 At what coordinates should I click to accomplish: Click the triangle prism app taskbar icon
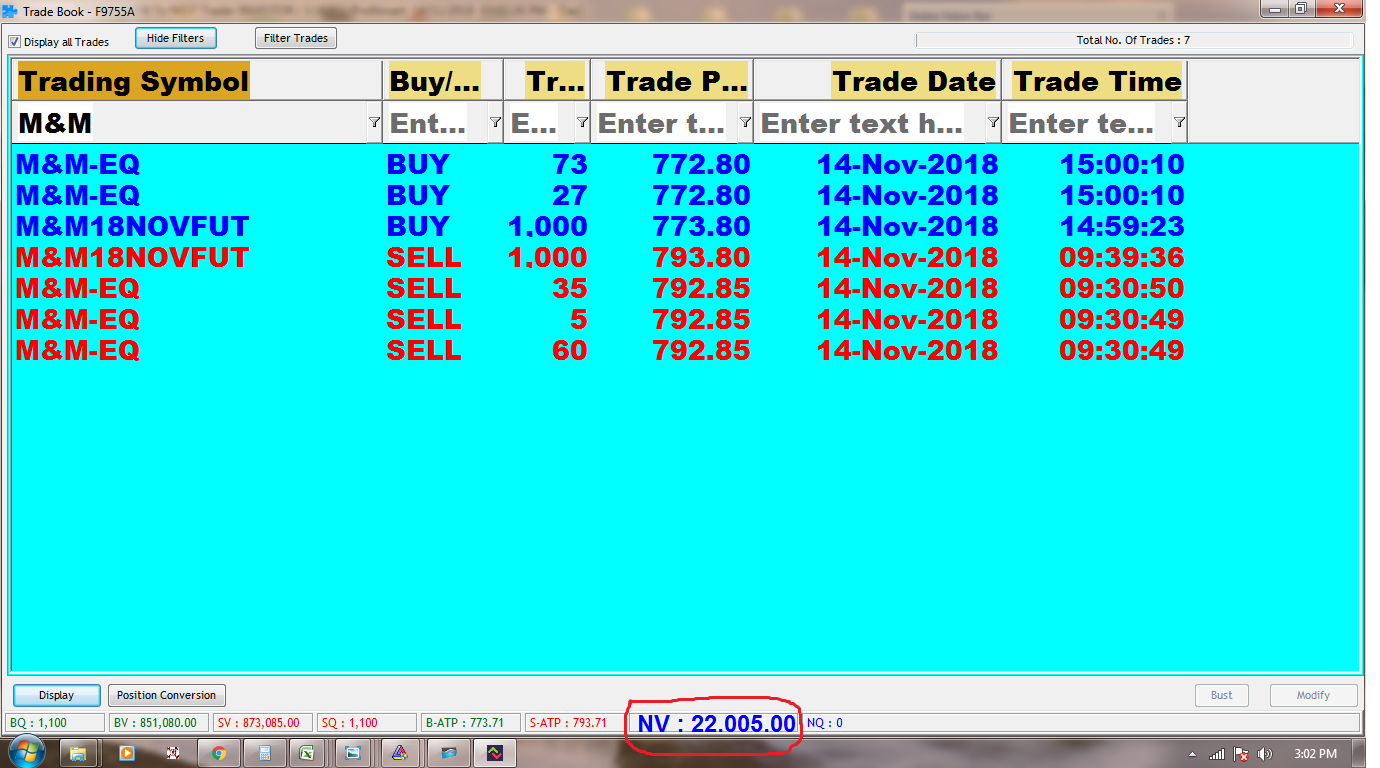[x=399, y=753]
